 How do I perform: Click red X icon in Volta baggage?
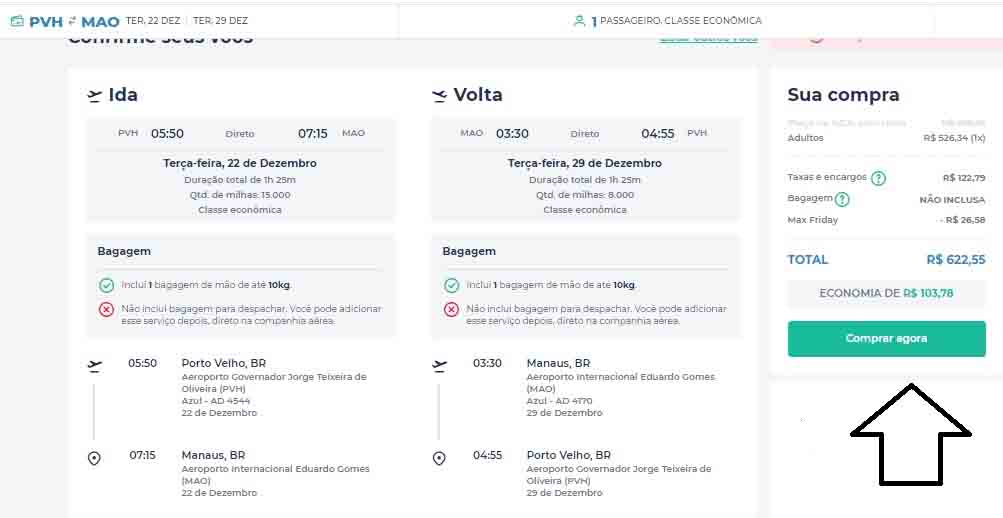tap(451, 309)
